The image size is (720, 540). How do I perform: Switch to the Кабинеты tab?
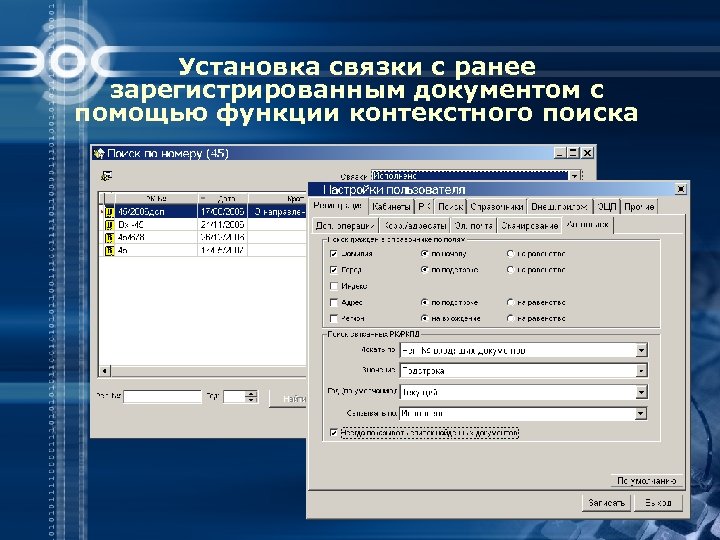coord(391,207)
